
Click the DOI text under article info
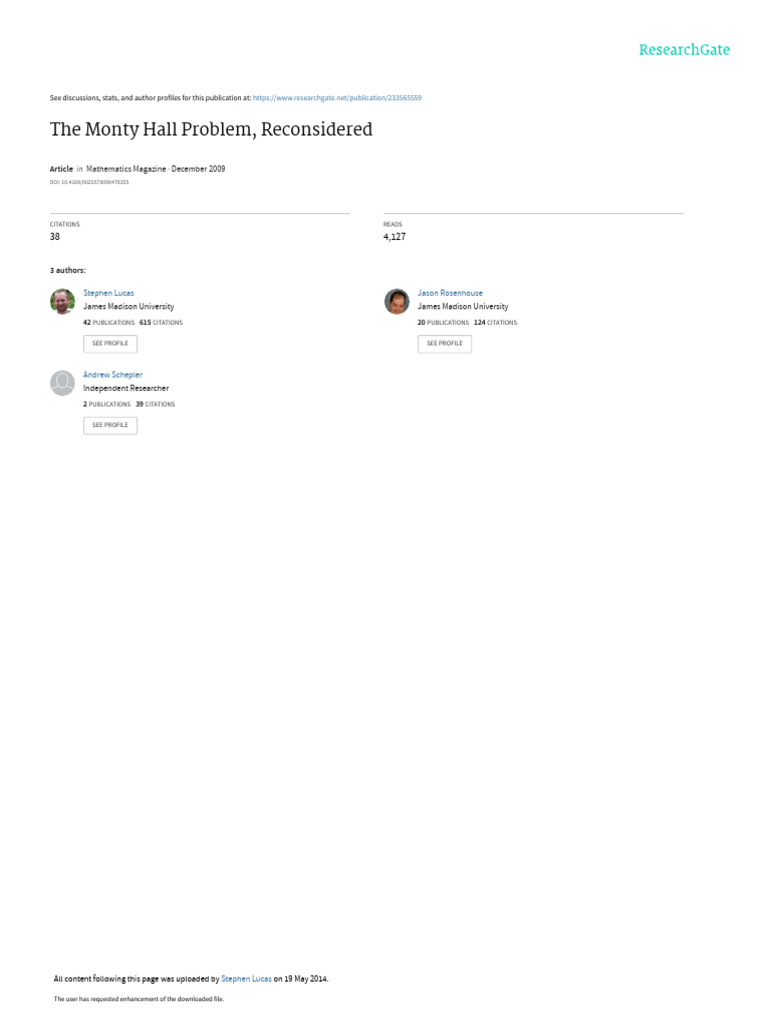pos(89,182)
